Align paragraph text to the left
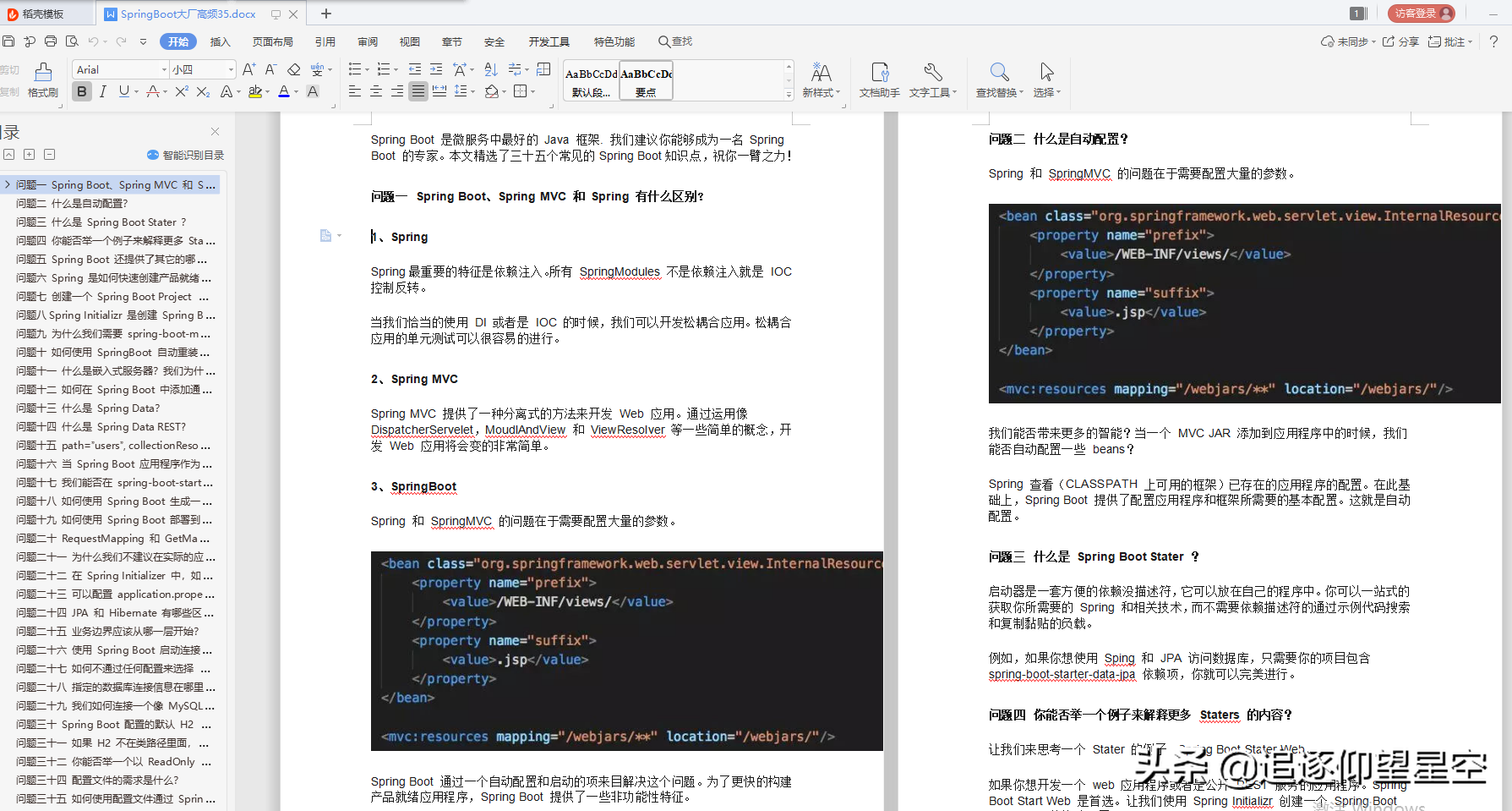 click(x=355, y=91)
